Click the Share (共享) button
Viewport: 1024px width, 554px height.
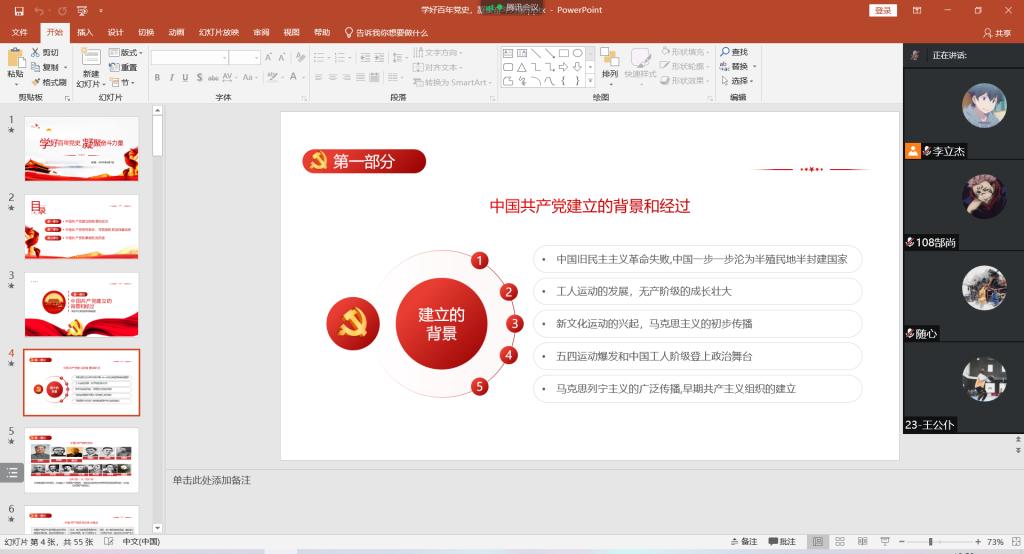pyautogui.click(x=997, y=32)
